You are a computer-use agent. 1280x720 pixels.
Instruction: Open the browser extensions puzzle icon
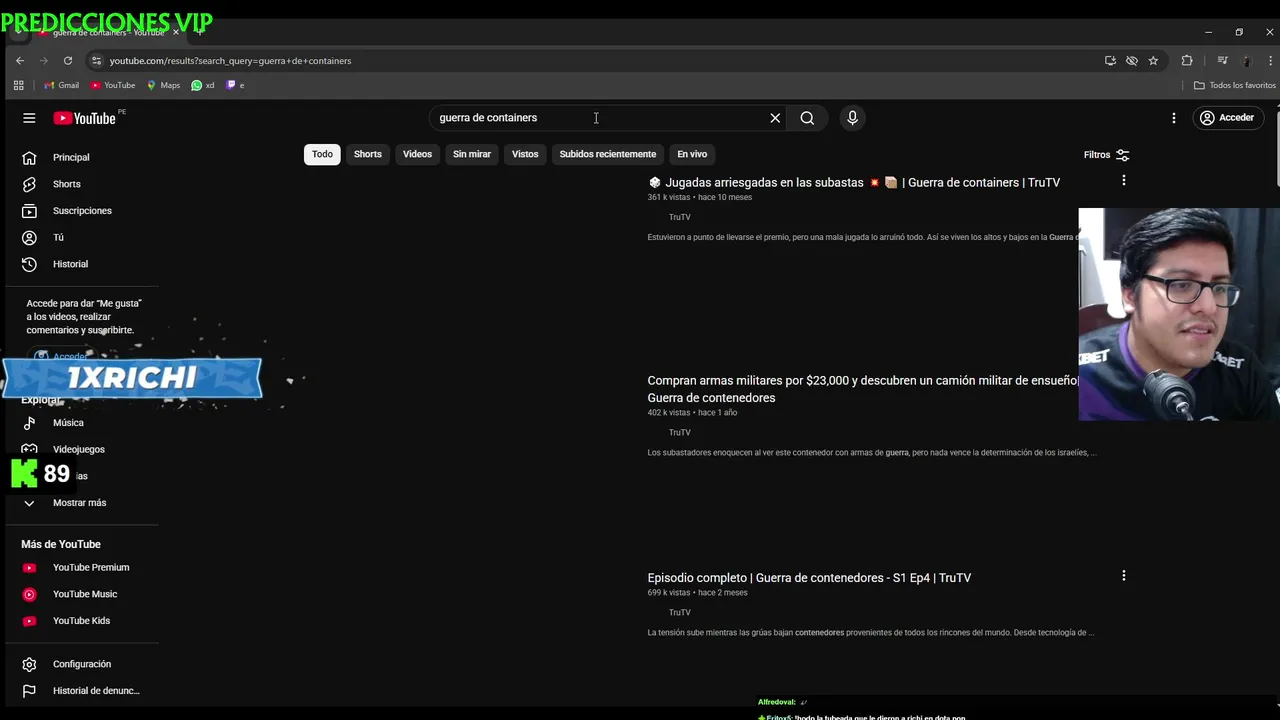(1187, 61)
